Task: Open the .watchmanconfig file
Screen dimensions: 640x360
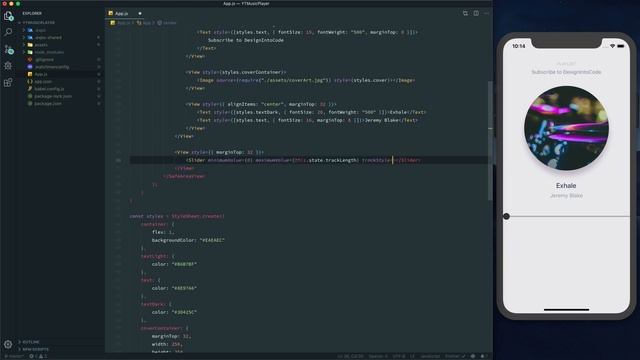Action: [52, 67]
